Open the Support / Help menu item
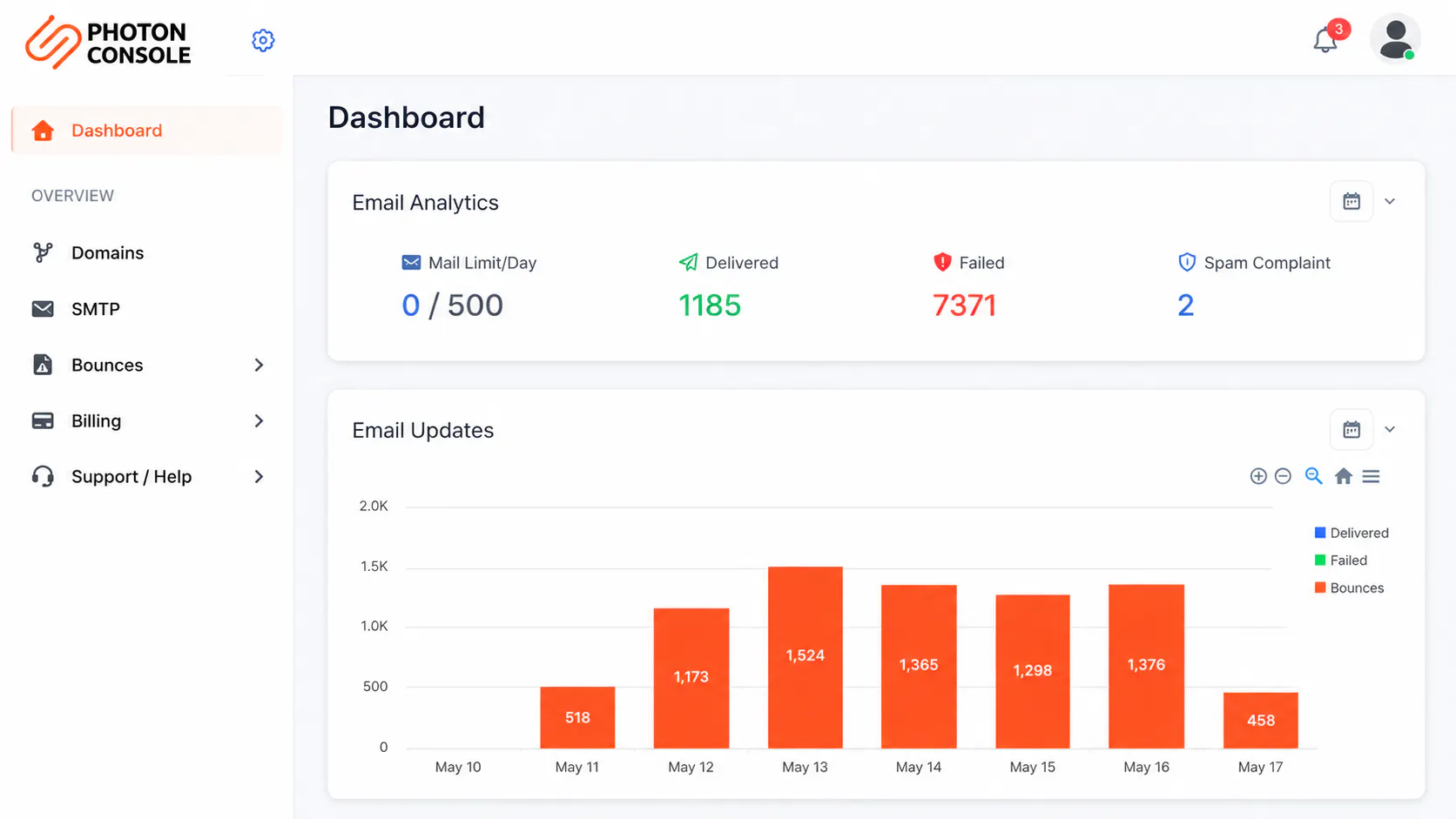 pyautogui.click(x=146, y=477)
